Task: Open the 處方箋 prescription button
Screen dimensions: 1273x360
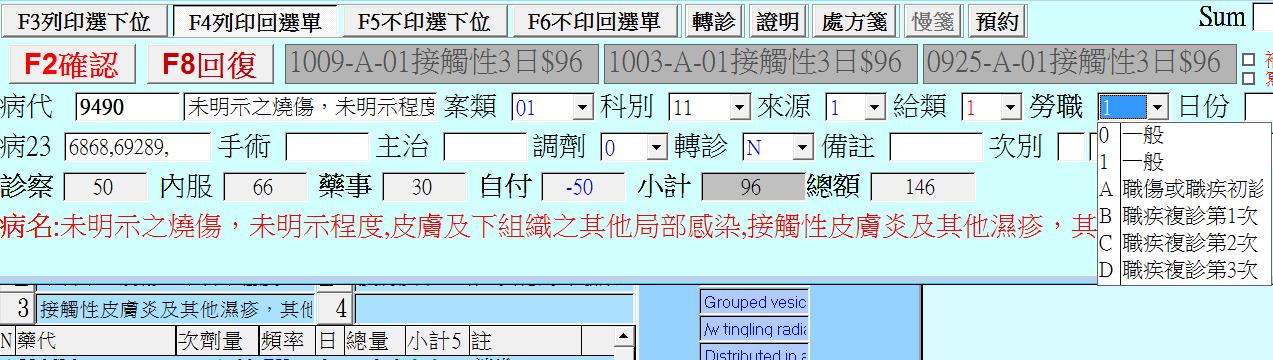Action: click(x=853, y=21)
